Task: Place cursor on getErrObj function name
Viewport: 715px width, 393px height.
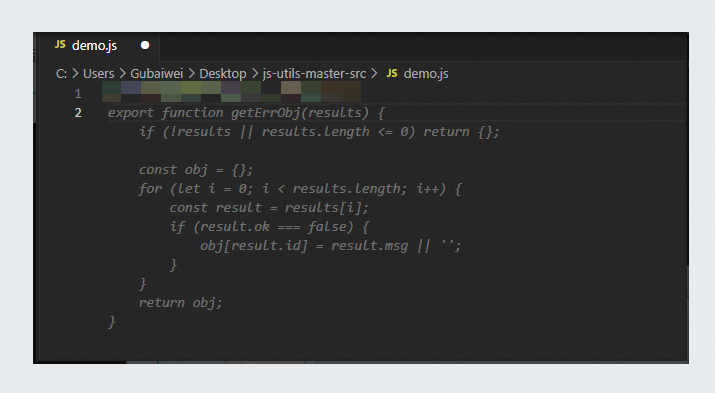Action: tap(265, 113)
